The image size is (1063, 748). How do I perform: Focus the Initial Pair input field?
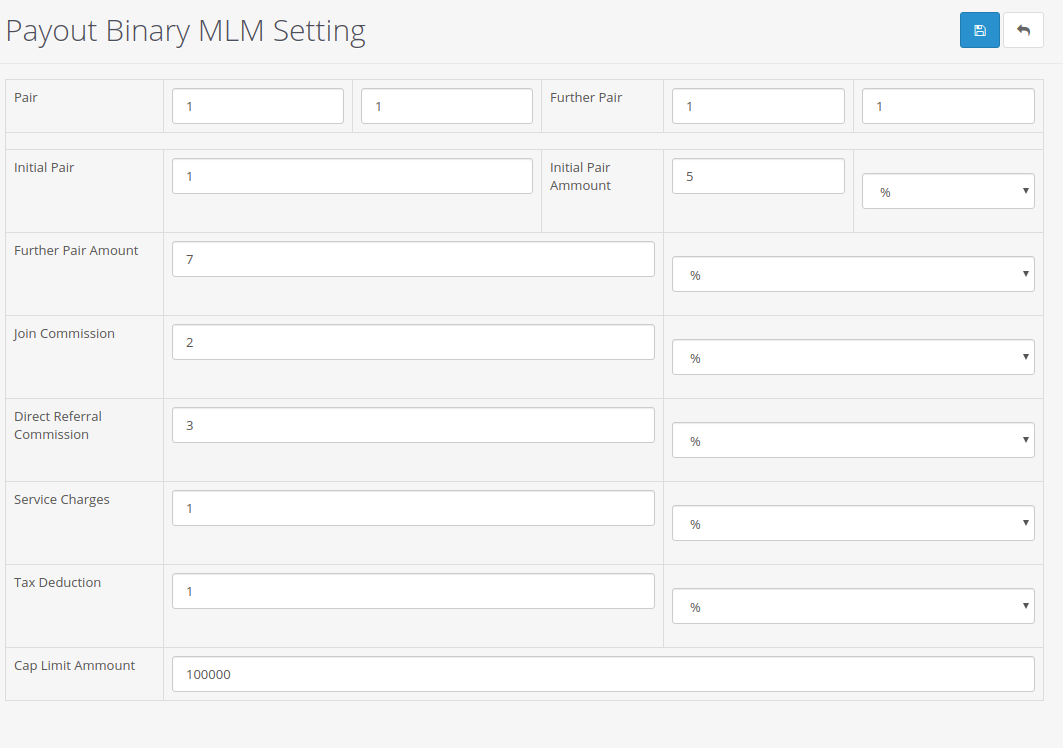[352, 176]
